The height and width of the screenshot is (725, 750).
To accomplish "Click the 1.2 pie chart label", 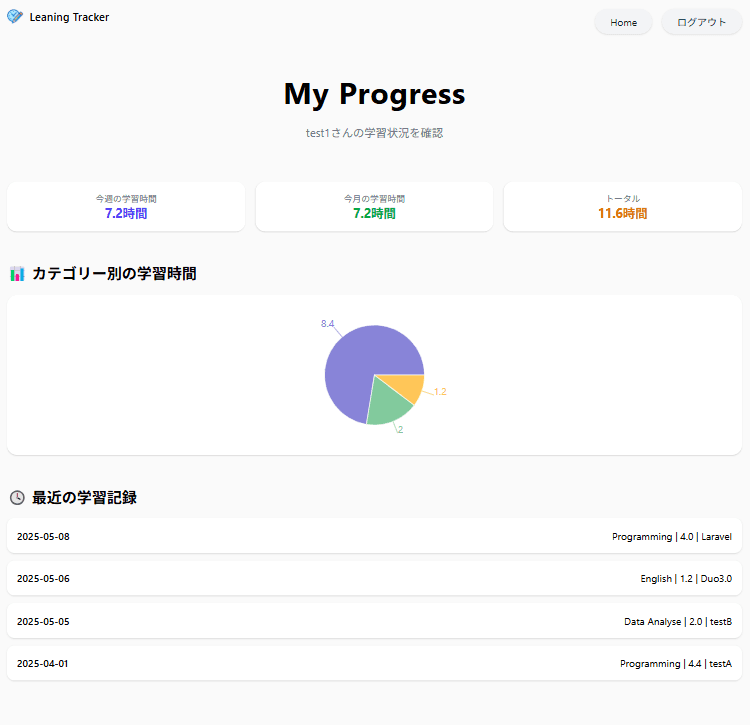I will pyautogui.click(x=440, y=392).
